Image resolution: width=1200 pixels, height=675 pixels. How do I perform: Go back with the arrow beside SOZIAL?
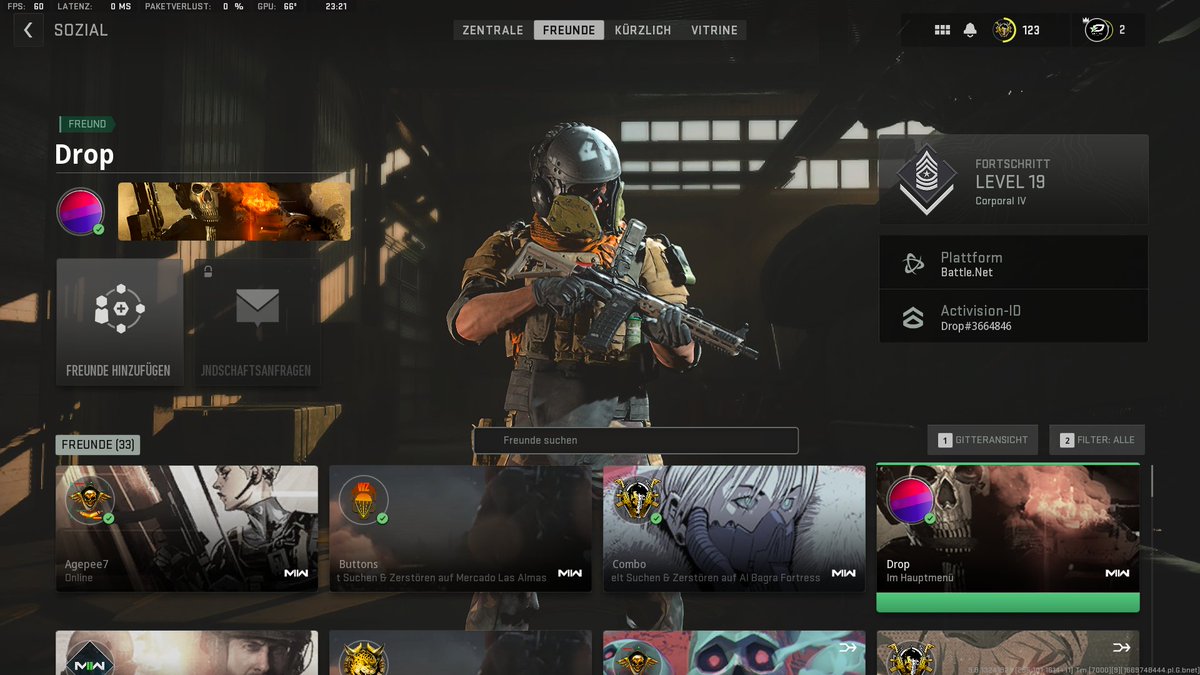click(x=28, y=30)
